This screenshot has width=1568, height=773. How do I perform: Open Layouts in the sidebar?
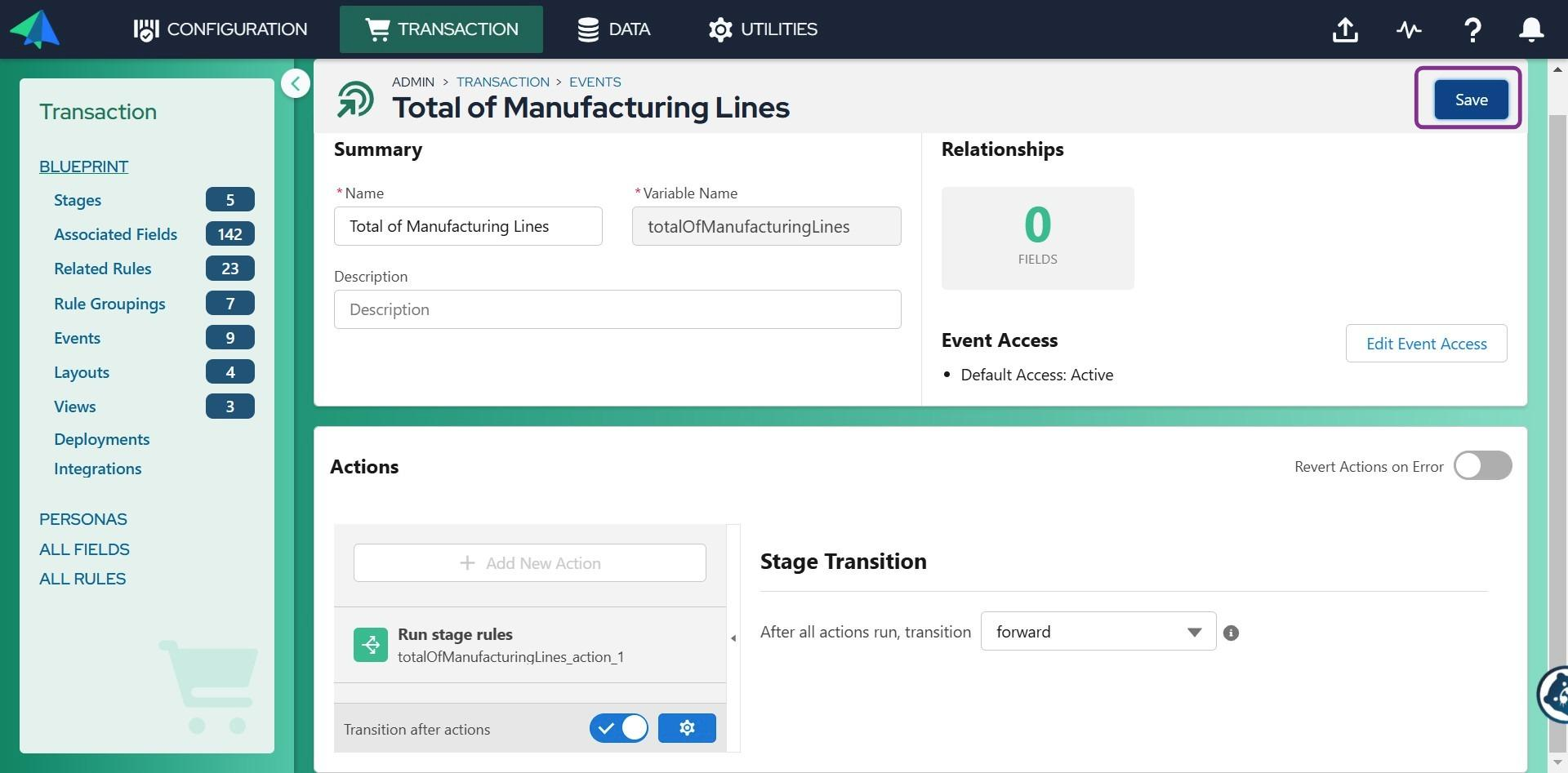82,372
